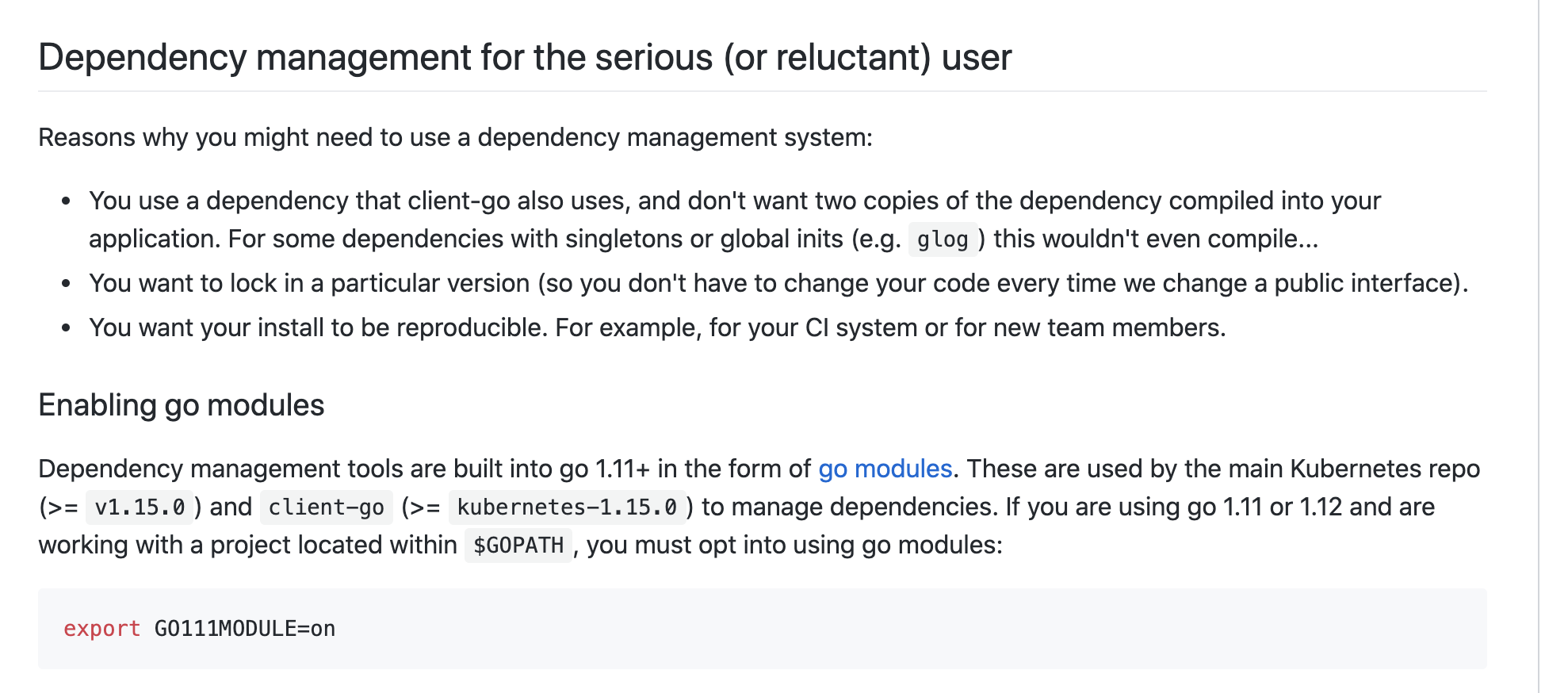Click the sentence 'Reasons why you might need to use a dependency management system:'

click(x=455, y=138)
